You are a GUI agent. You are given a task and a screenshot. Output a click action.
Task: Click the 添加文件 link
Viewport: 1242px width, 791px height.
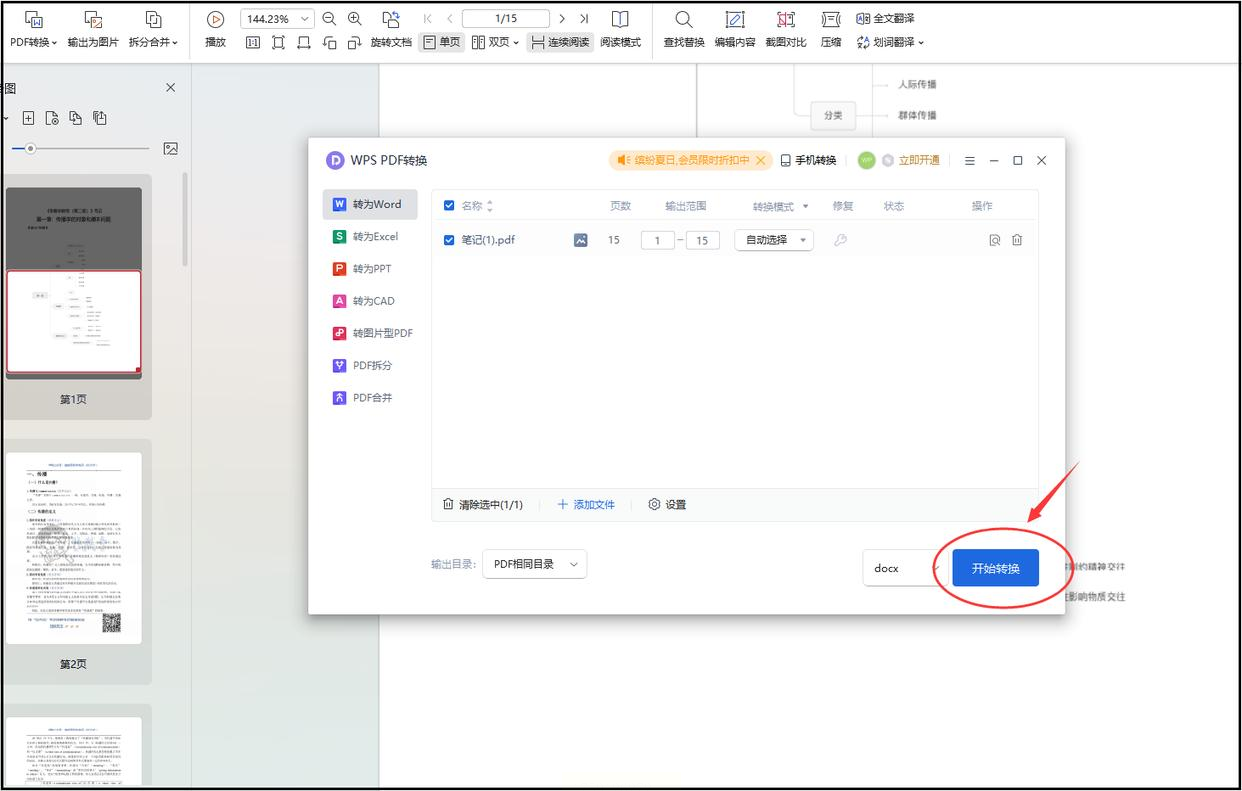[586, 505]
